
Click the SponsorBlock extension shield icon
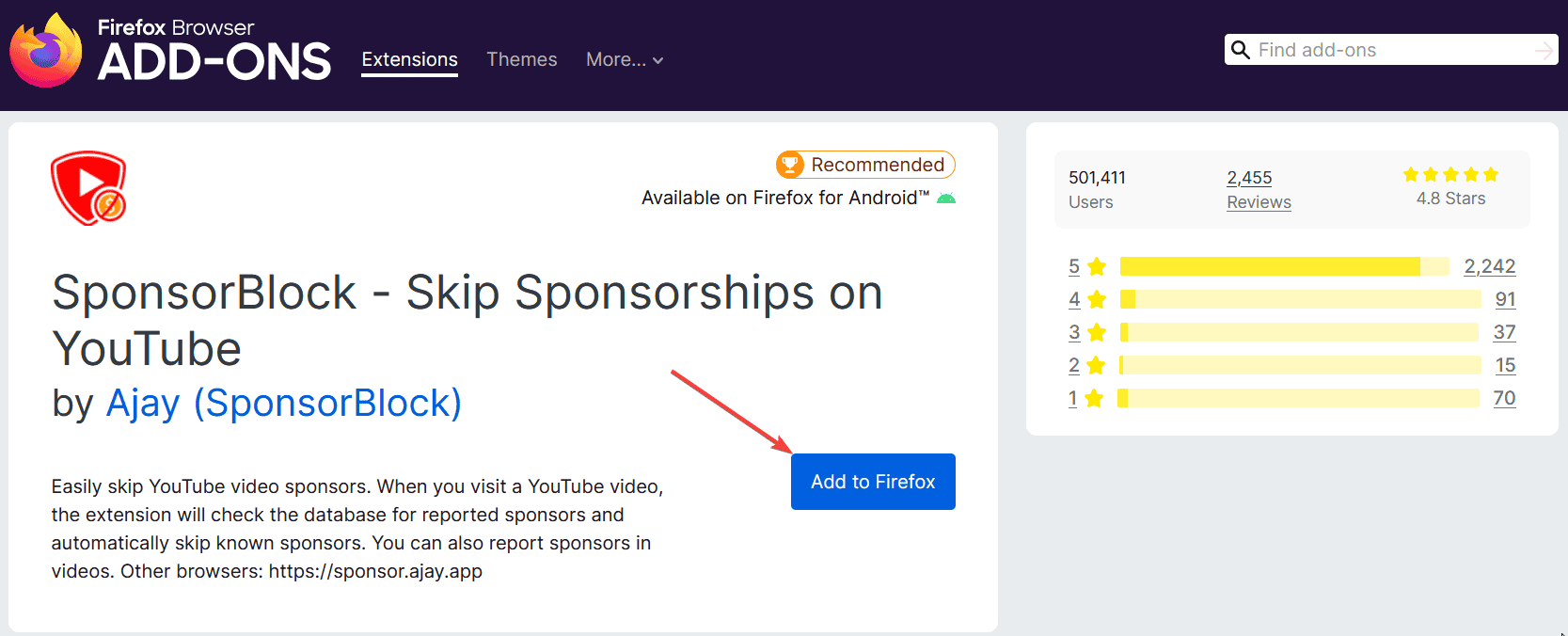point(88,188)
